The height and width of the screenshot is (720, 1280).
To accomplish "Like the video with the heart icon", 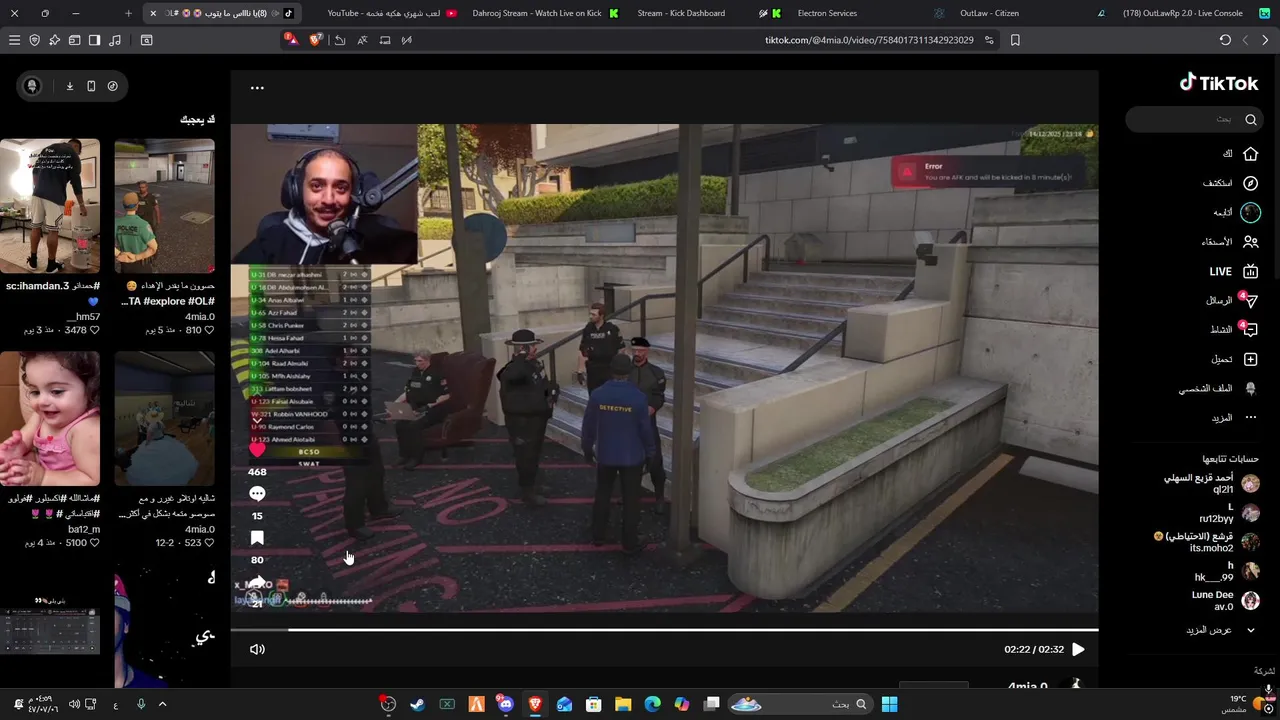I will tap(257, 449).
